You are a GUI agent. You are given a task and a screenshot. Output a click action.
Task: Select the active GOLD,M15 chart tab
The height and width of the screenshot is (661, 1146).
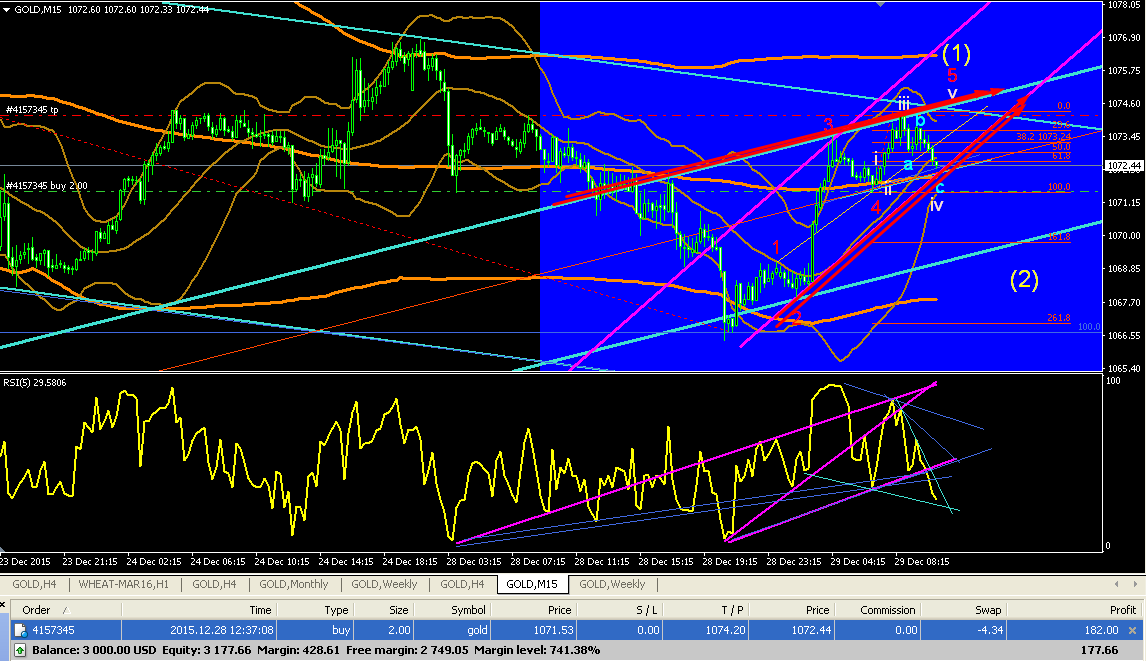[x=532, y=584]
